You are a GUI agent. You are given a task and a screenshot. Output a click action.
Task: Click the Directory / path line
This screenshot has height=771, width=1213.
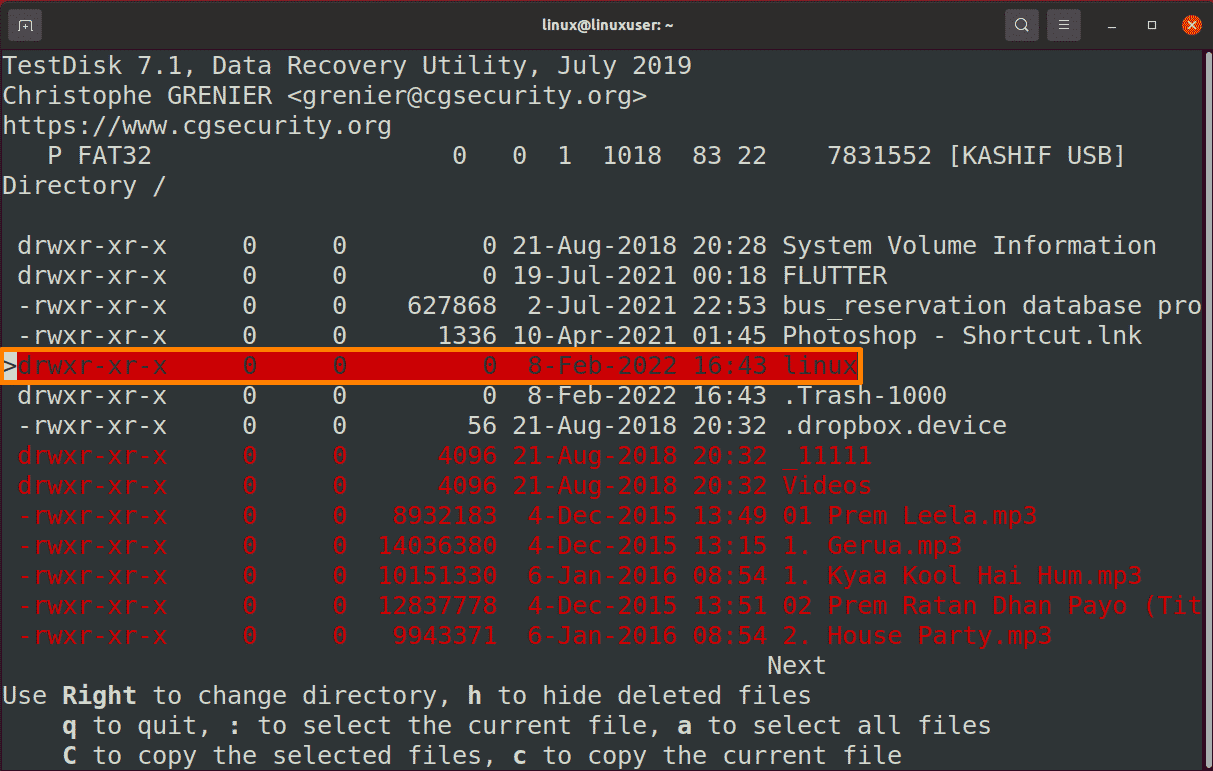(x=85, y=186)
